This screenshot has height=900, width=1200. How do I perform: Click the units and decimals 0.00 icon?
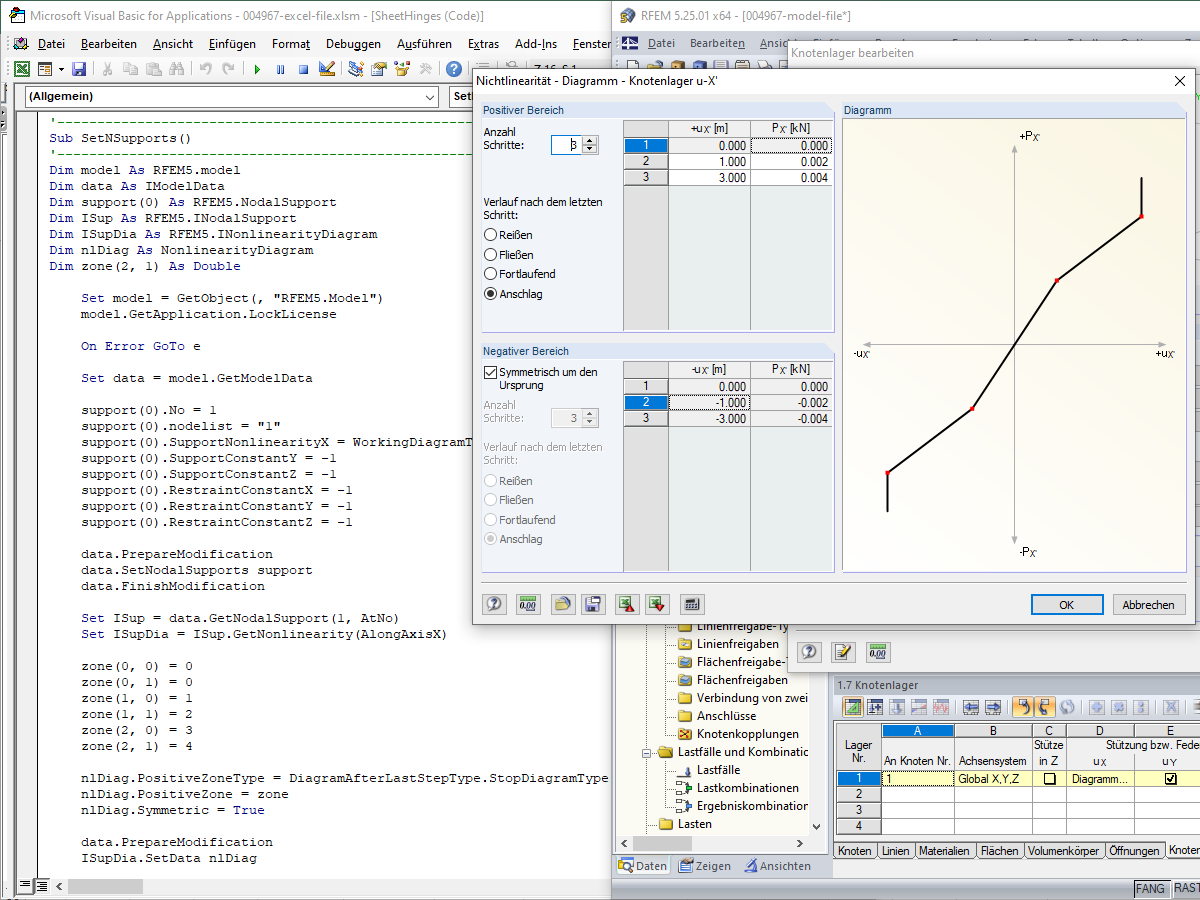(x=528, y=604)
